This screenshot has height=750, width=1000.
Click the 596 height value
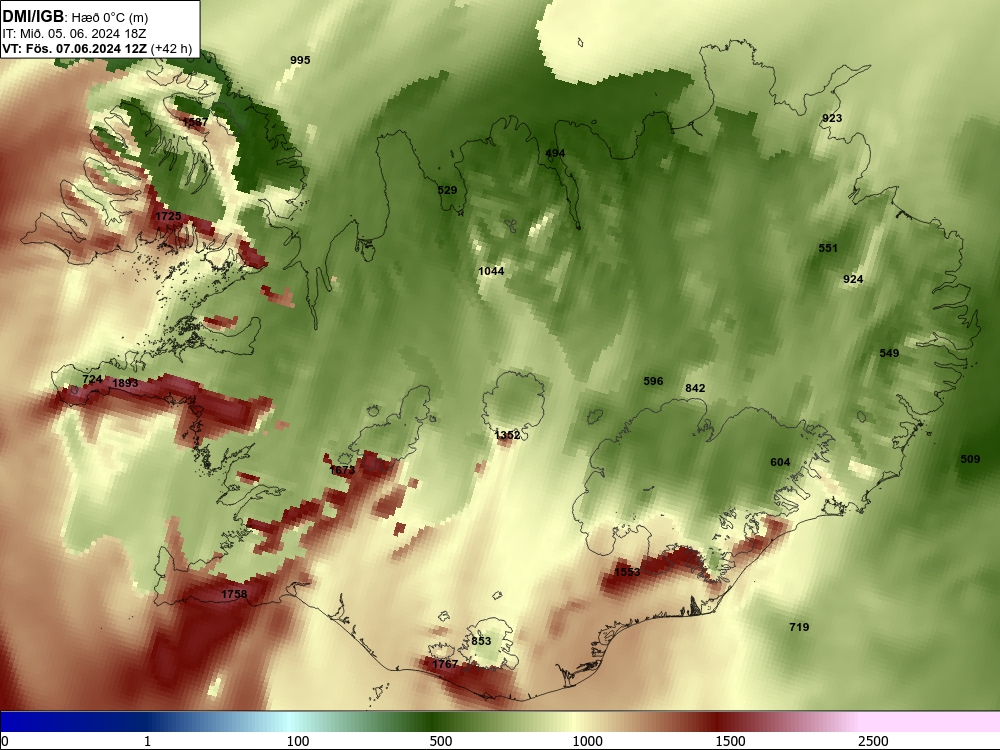(653, 381)
